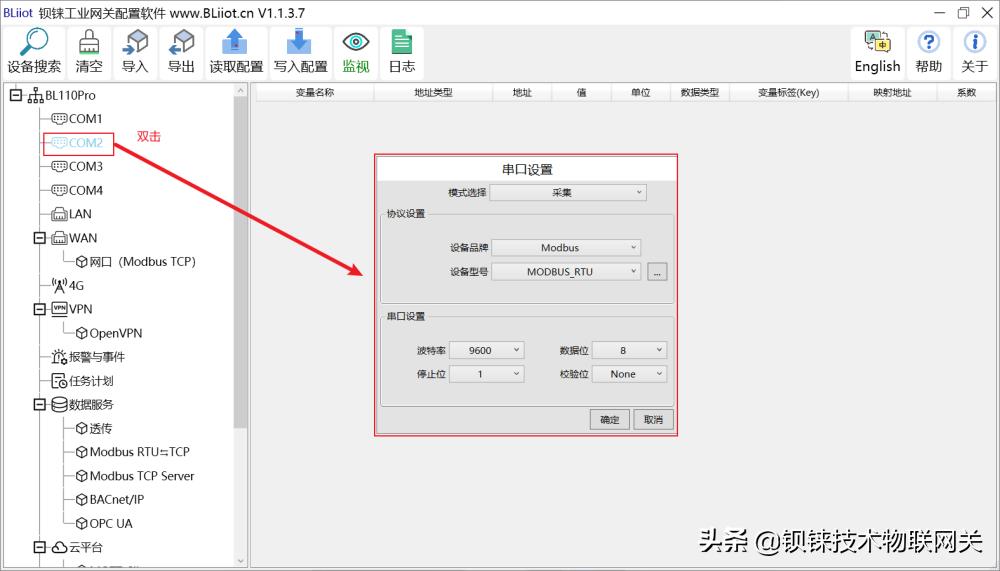Select the COM3 serial port icon
This screenshot has height=571, width=1000.
pyautogui.click(x=59, y=167)
